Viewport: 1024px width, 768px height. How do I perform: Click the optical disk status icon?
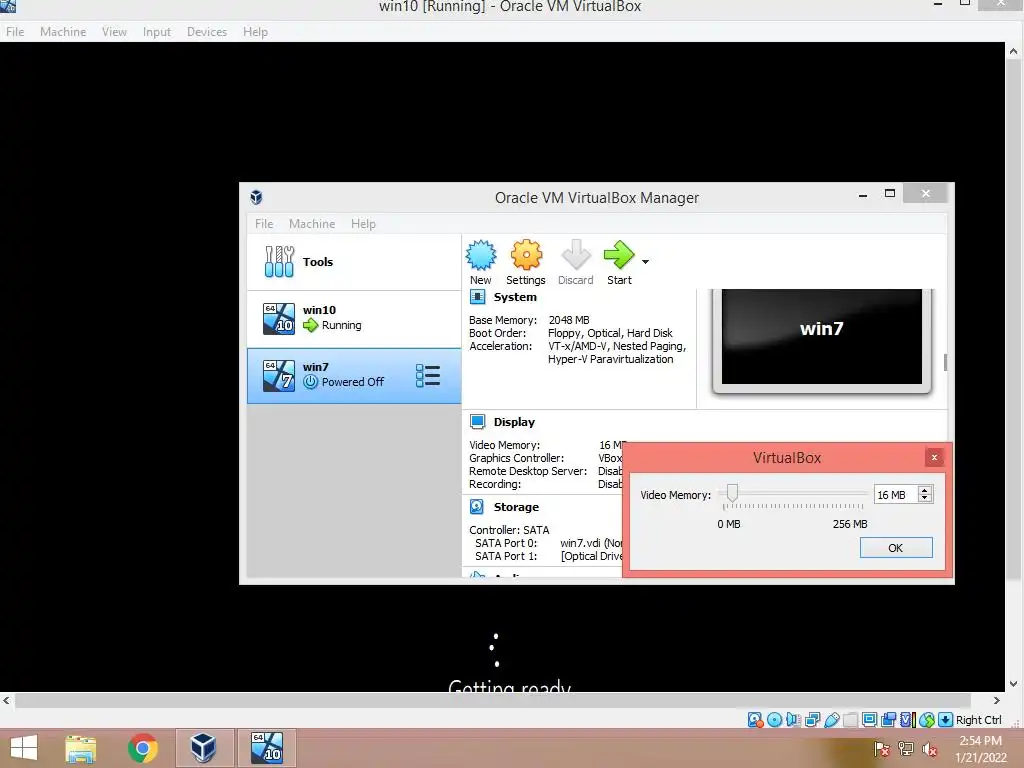point(775,720)
